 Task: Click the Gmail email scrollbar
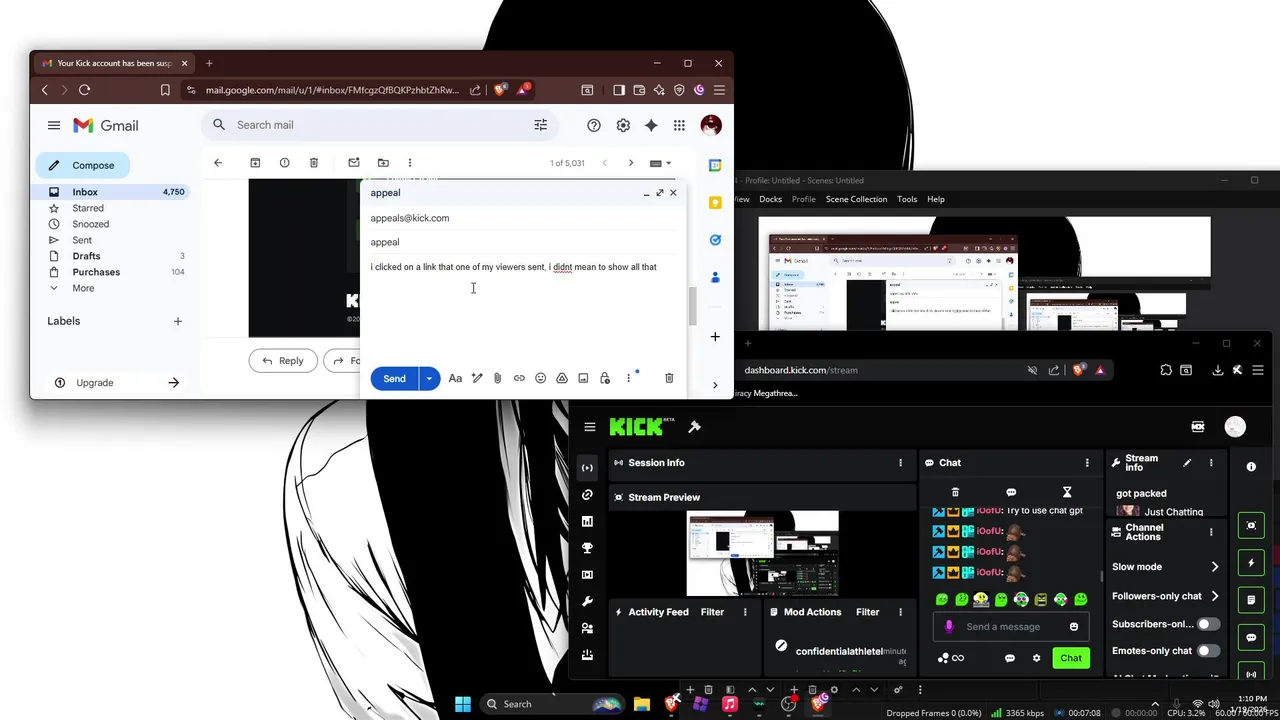[x=692, y=308]
